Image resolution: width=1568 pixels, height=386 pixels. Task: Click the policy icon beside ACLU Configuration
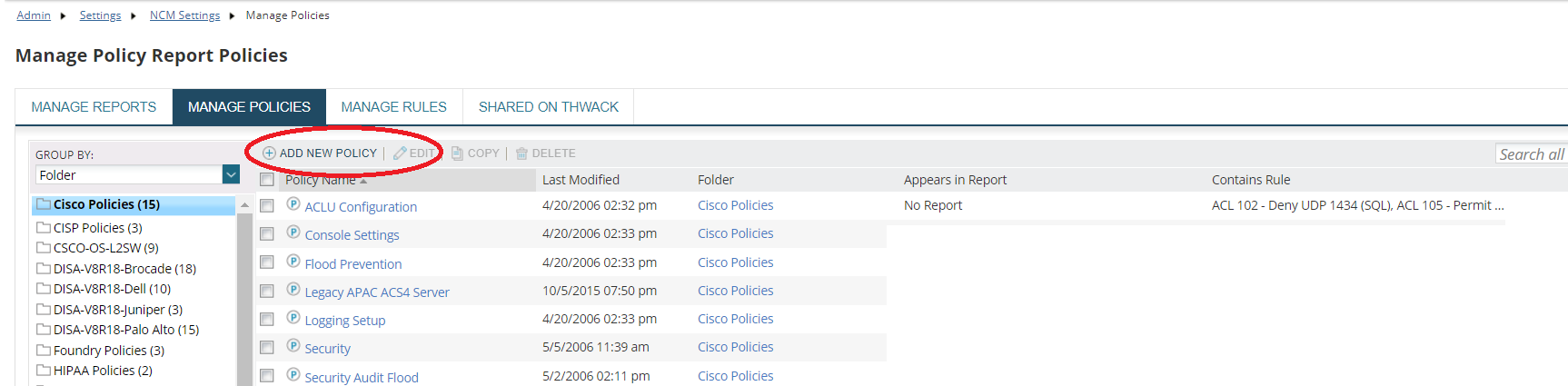tap(293, 204)
